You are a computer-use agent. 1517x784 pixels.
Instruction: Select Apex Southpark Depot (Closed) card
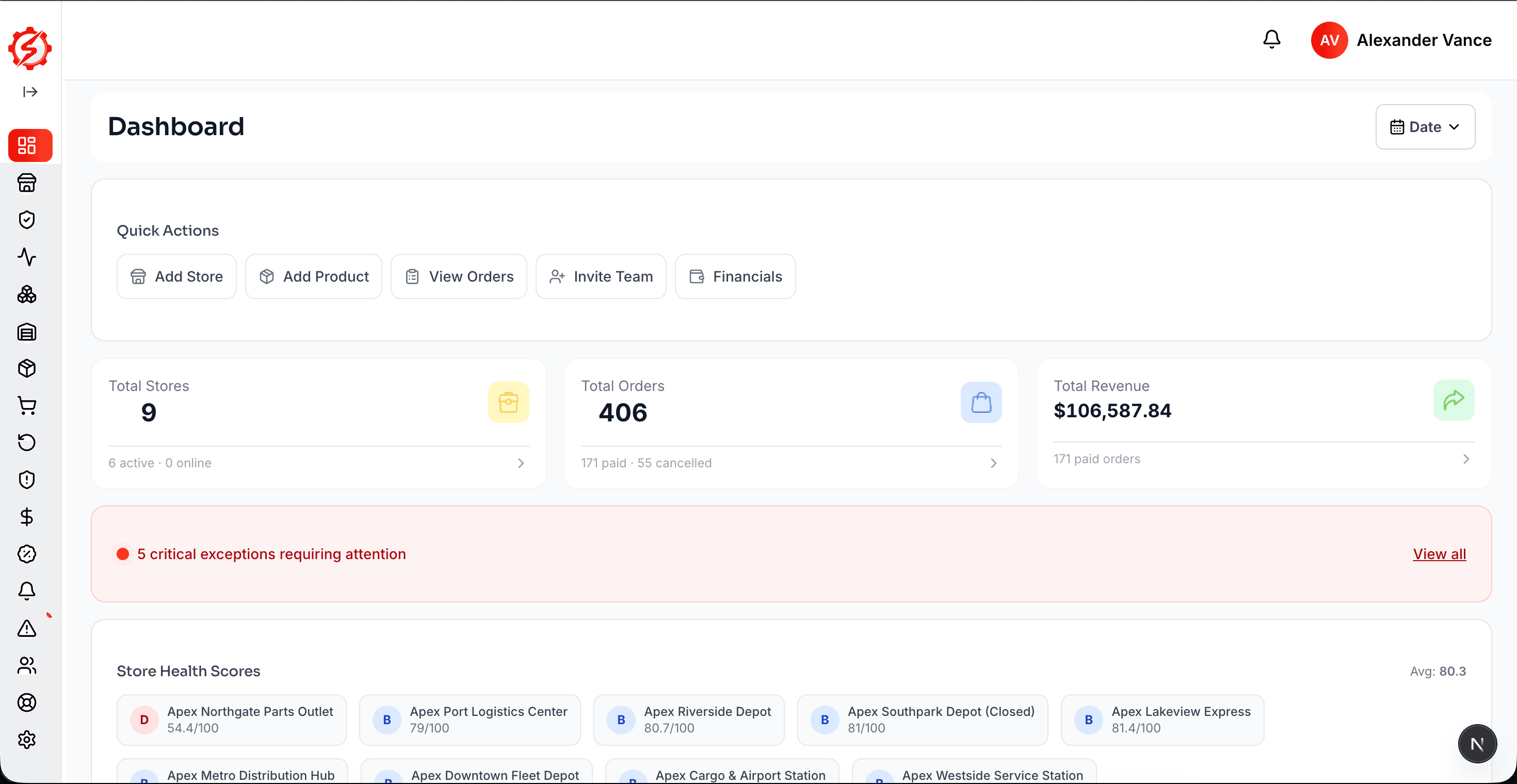[x=923, y=720]
